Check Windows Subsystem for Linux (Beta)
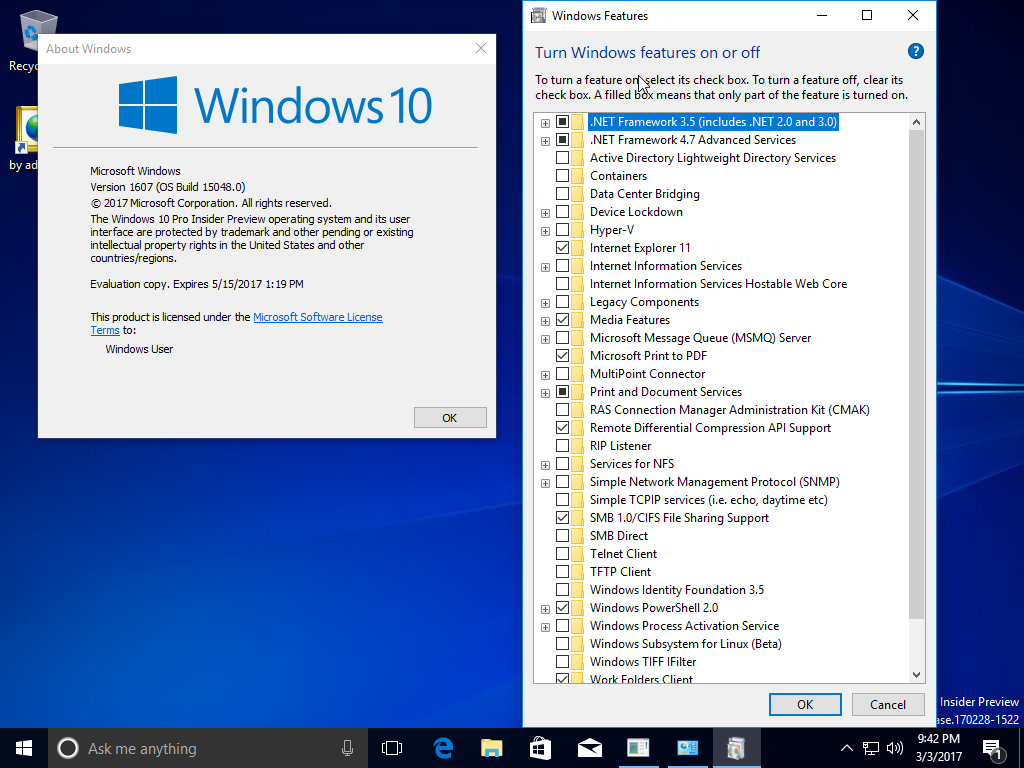This screenshot has height=768, width=1024. [562, 644]
